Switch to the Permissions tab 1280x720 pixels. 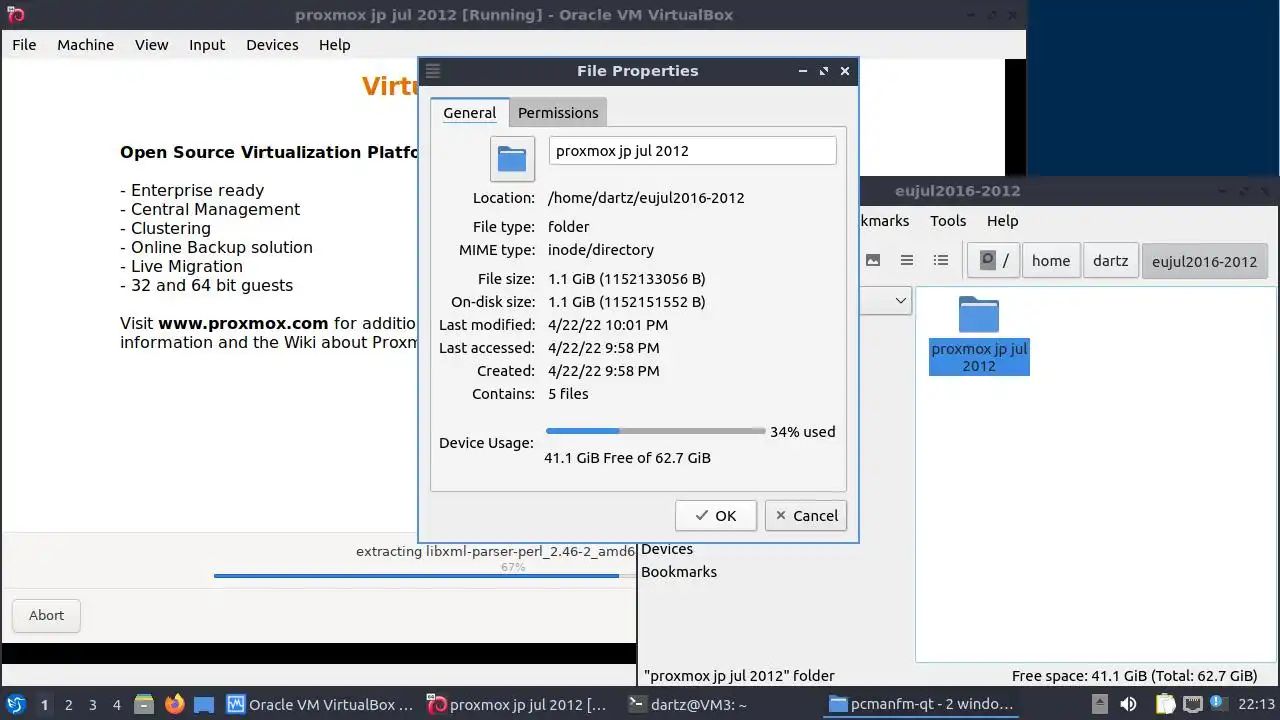(558, 113)
